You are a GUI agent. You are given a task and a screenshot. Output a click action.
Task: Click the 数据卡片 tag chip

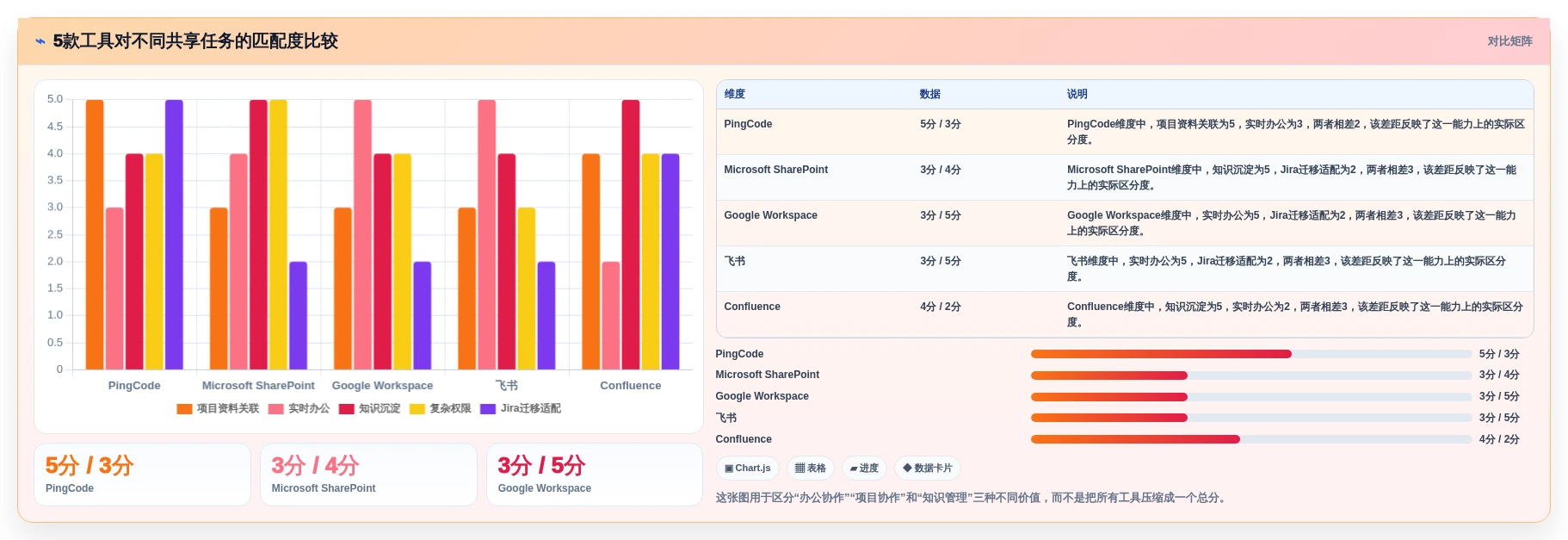pyautogui.click(x=928, y=469)
